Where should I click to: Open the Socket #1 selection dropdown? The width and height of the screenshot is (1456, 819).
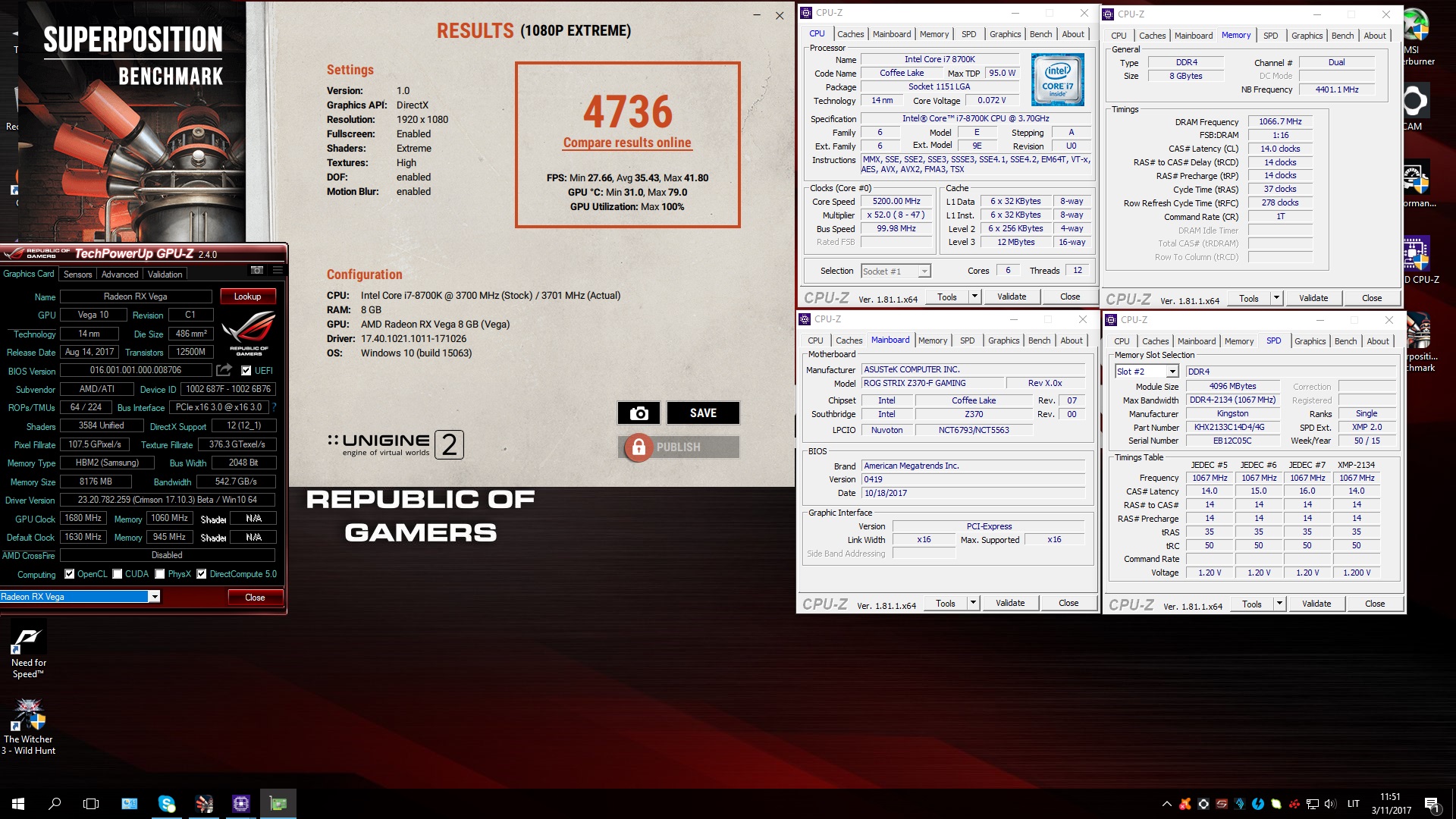point(924,271)
